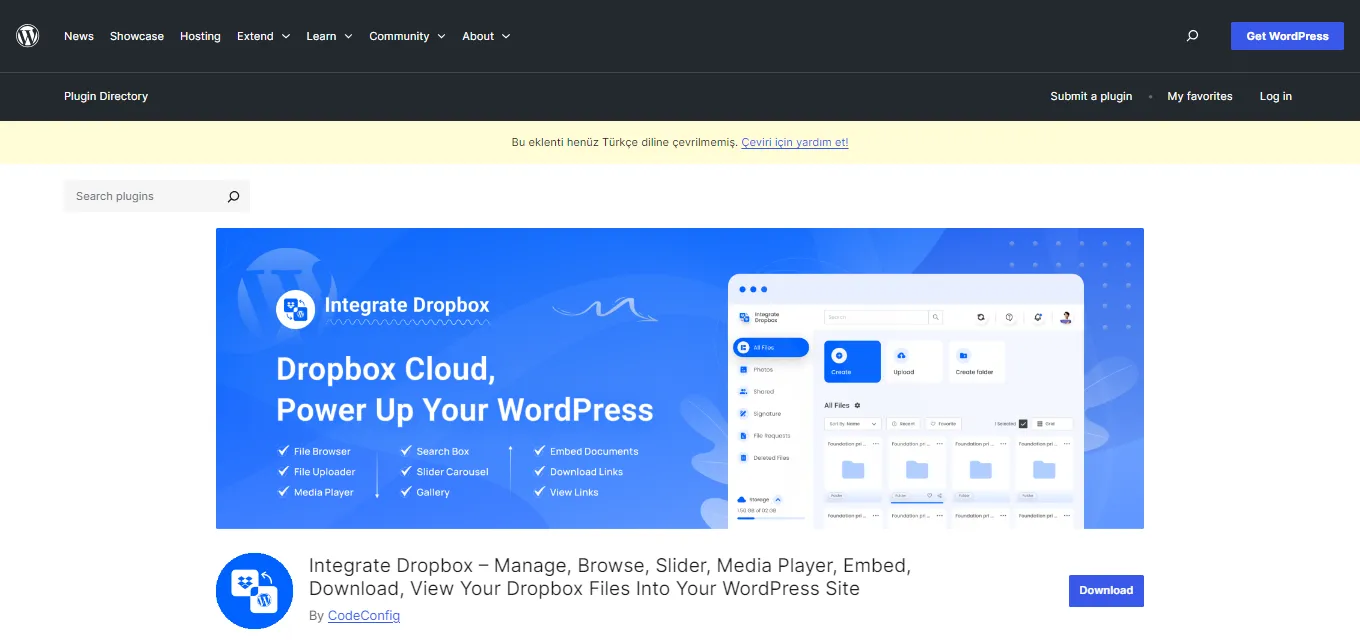The width and height of the screenshot is (1360, 641).
Task: Click the plugin search submit icon
Action: click(x=233, y=197)
